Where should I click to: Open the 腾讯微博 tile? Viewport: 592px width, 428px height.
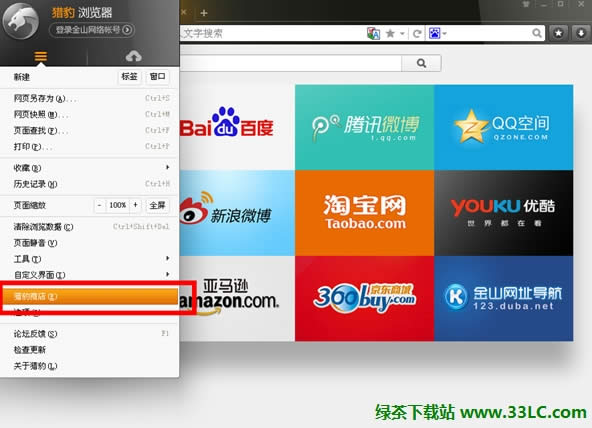364,127
